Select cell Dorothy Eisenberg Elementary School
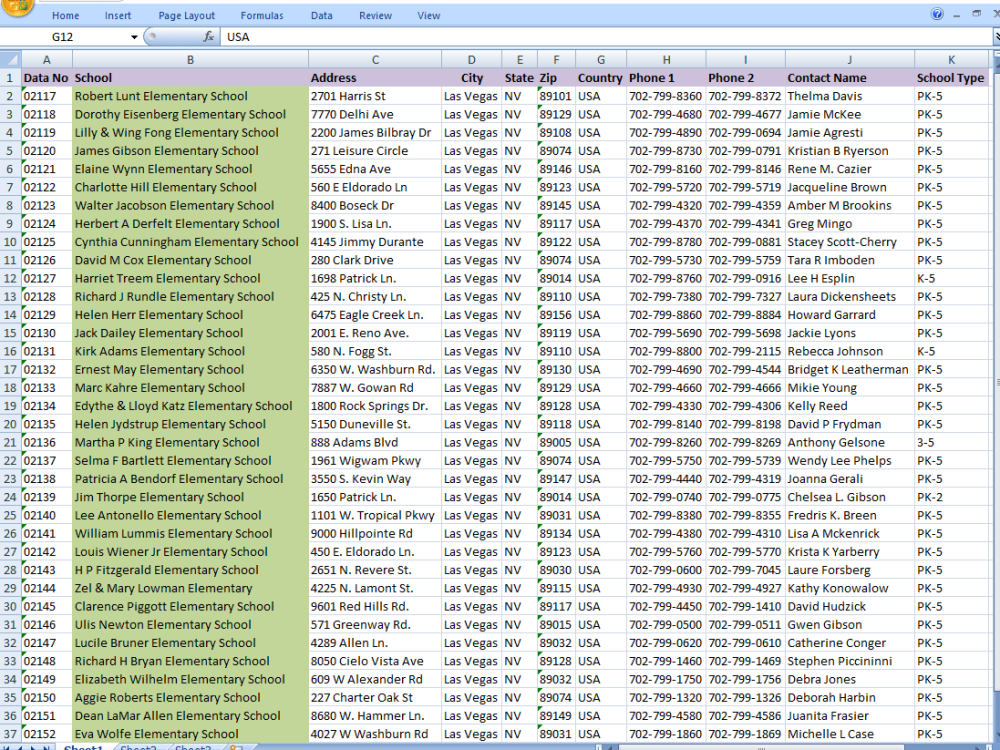Image resolution: width=1000 pixels, height=750 pixels. tap(190, 115)
